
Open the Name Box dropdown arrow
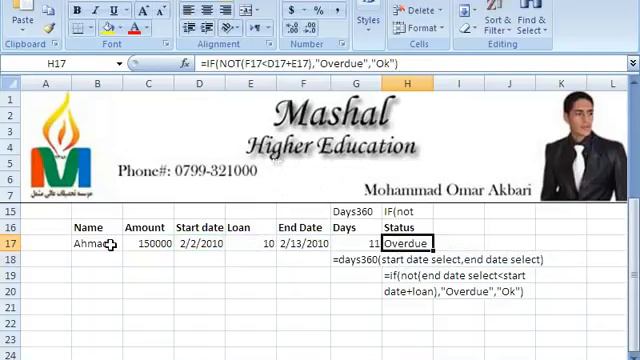coord(119,64)
